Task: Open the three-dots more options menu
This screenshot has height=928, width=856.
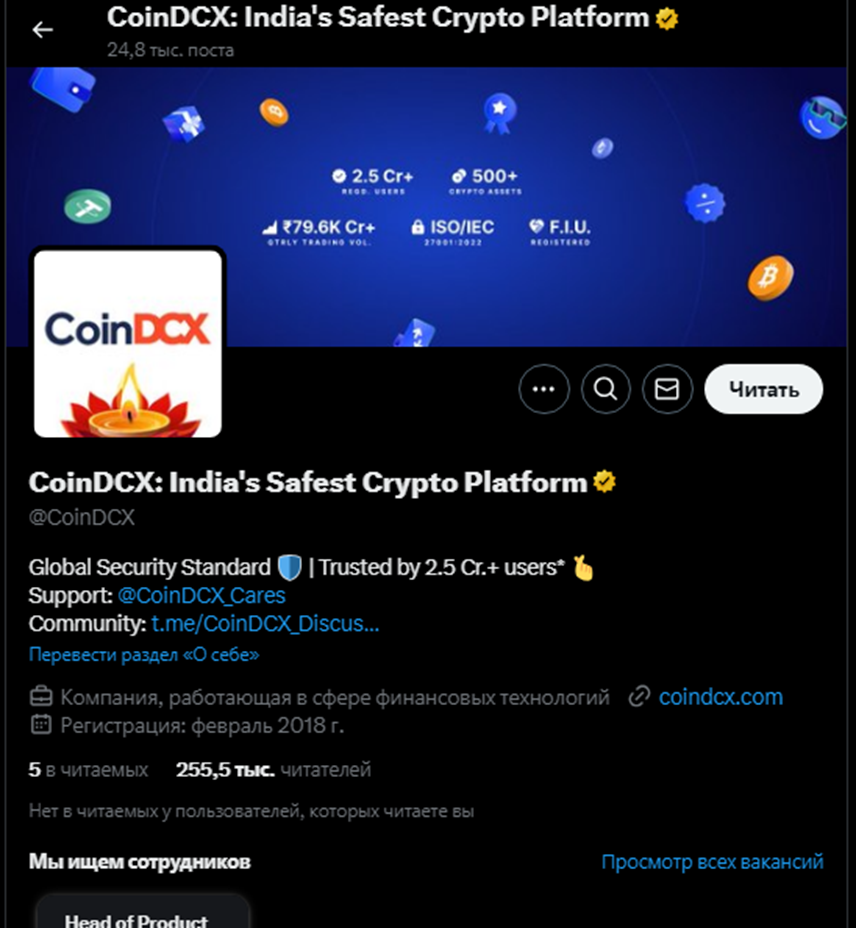Action: click(543, 389)
